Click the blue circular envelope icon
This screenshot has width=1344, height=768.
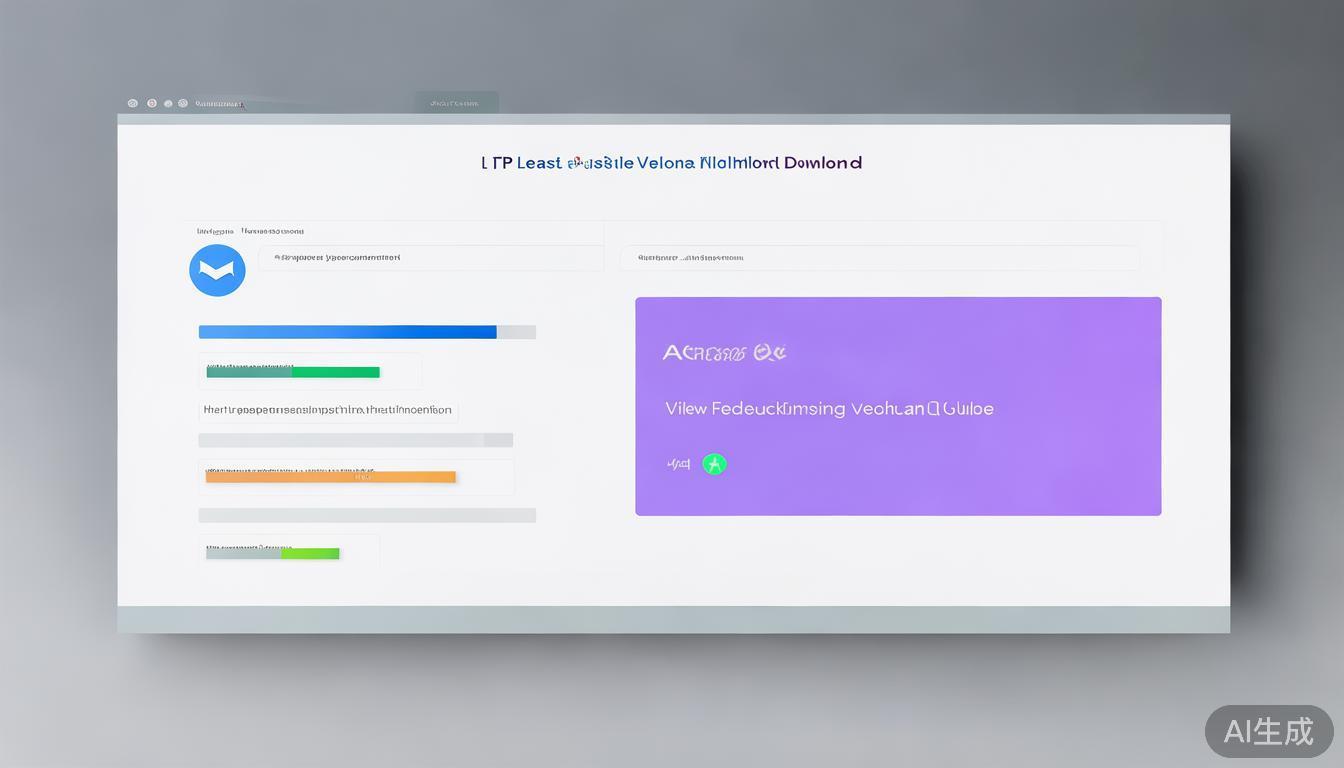[217, 270]
